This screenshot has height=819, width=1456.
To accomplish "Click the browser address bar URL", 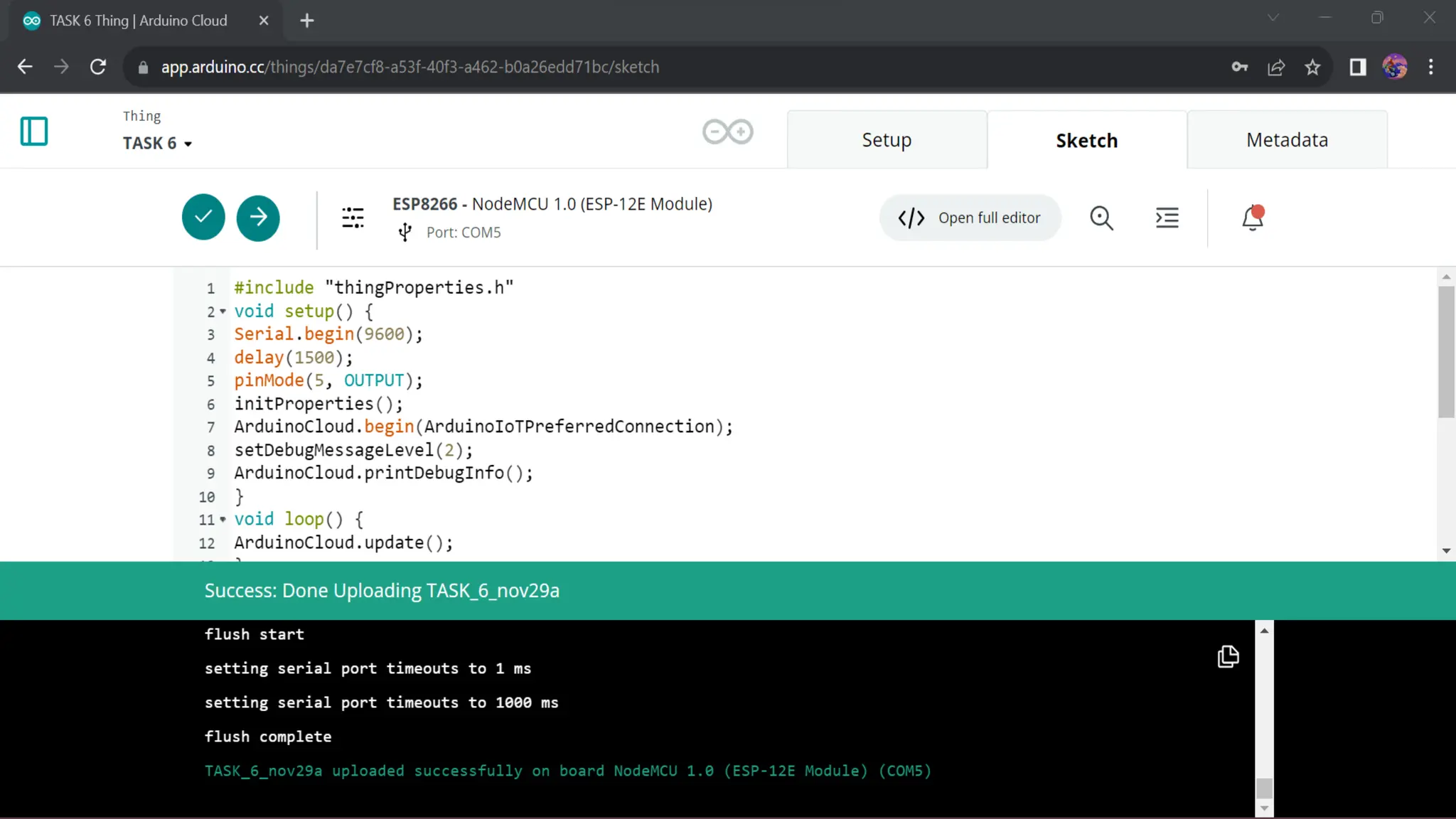I will 409,67.
